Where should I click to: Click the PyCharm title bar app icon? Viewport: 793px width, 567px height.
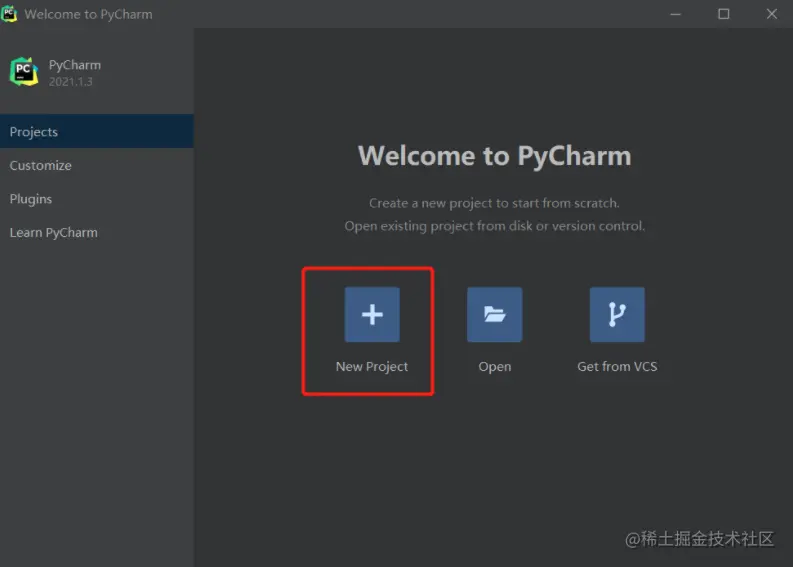[x=9, y=14]
